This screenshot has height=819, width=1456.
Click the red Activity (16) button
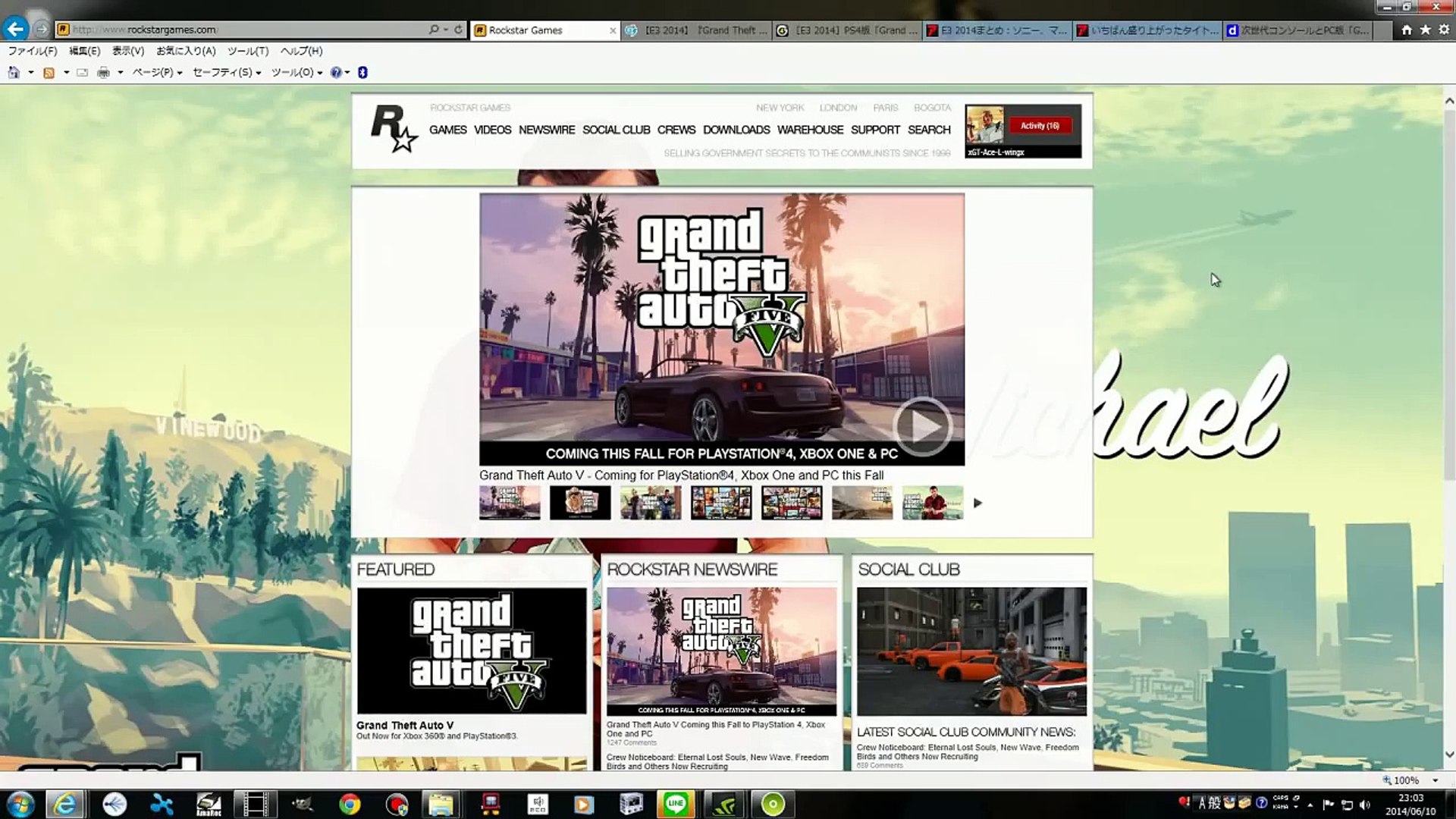[1040, 126]
